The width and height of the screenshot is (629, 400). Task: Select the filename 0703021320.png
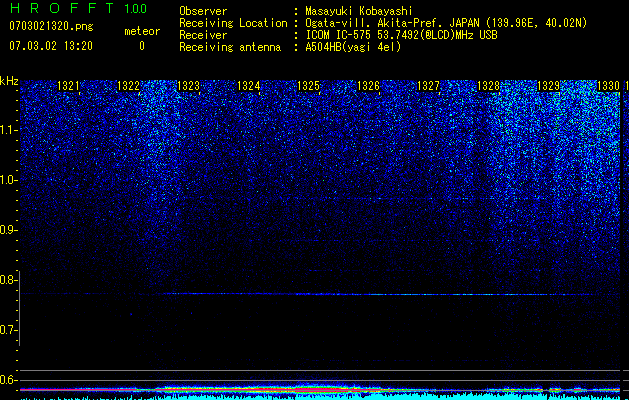pos(51,26)
